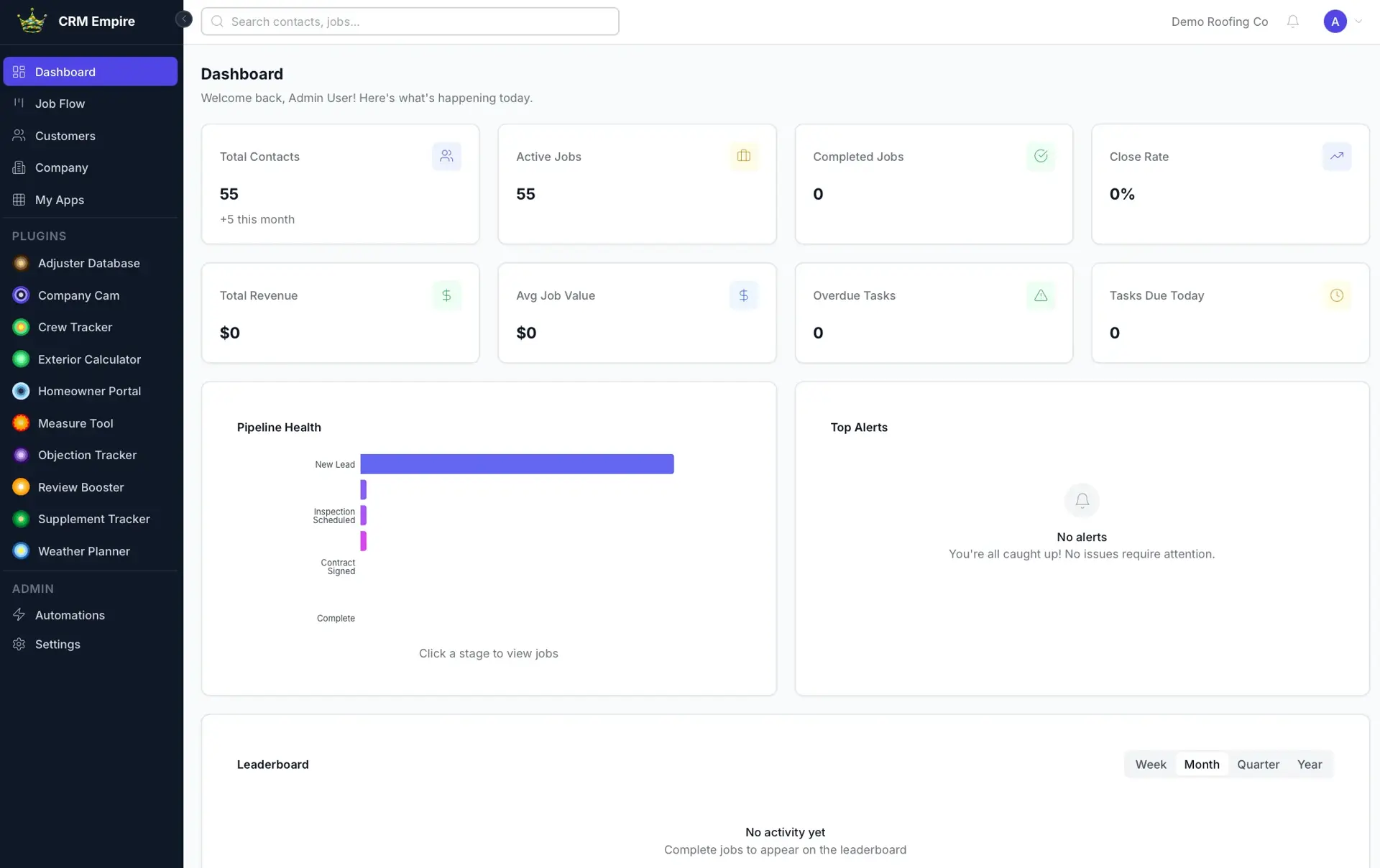Click the Company Cam plugin icon
Screen dimensions: 1380x868
[21, 295]
